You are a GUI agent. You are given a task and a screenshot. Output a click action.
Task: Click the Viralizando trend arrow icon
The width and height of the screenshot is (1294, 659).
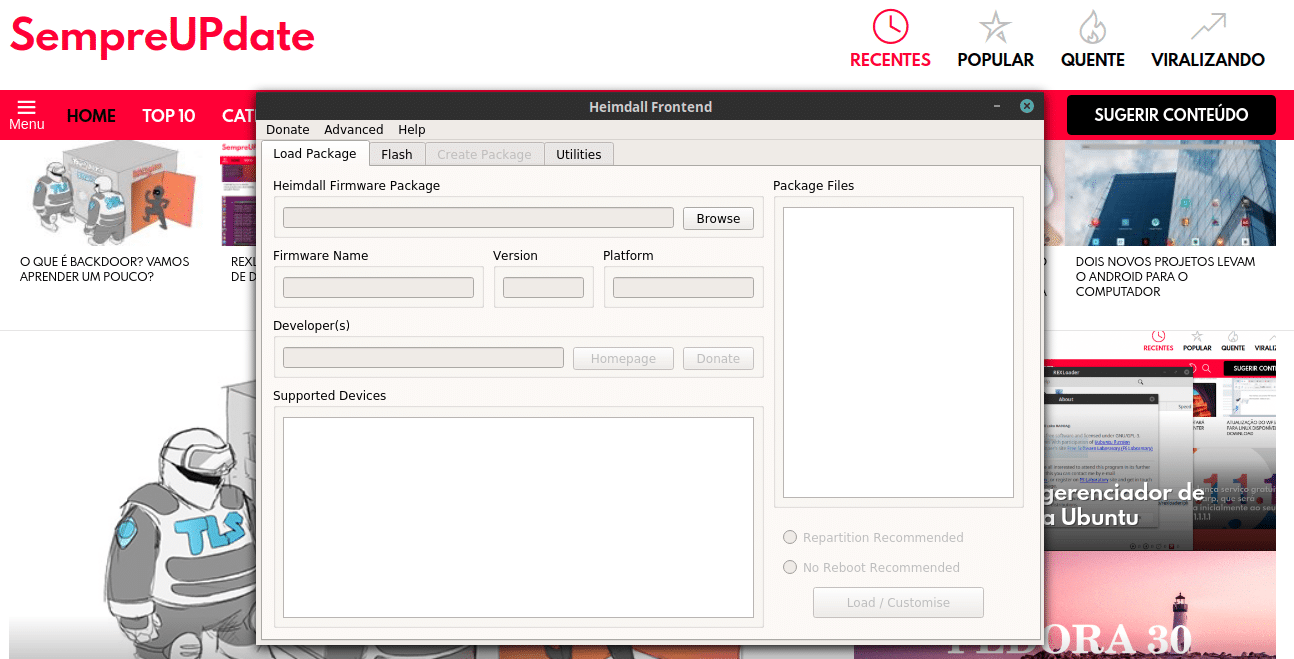click(1208, 26)
